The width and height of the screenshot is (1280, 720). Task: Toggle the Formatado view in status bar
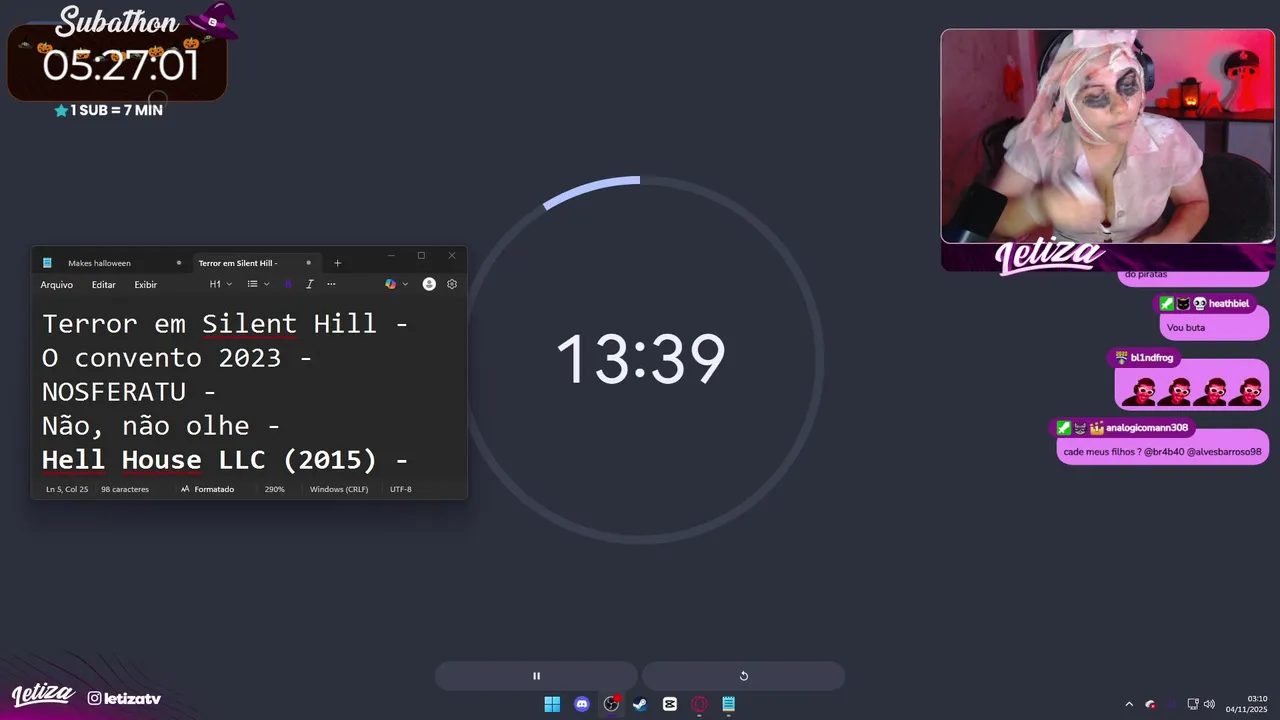207,489
